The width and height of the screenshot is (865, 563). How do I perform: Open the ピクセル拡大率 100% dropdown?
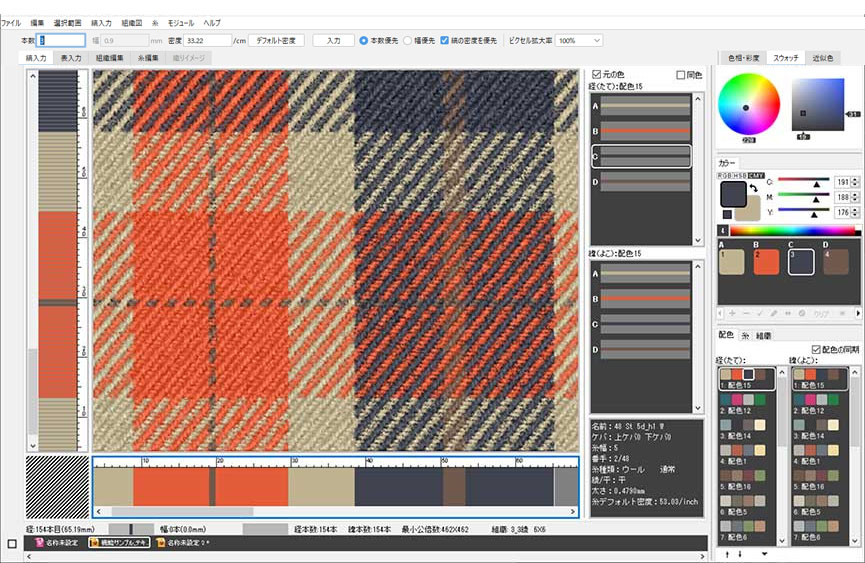click(579, 41)
